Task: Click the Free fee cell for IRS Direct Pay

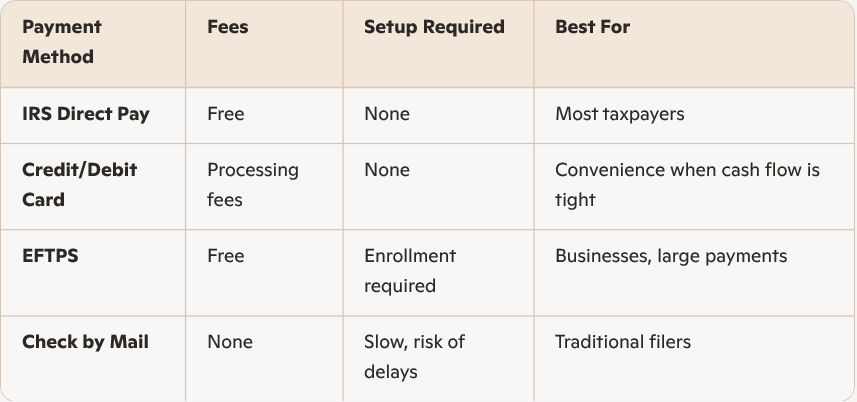Action: pos(225,114)
